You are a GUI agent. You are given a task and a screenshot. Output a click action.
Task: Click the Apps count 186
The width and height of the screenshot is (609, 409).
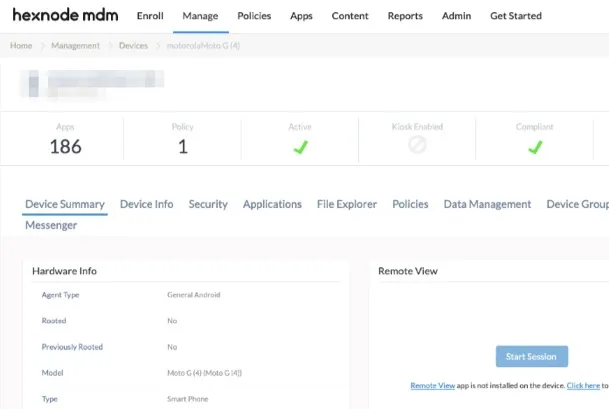tap(65, 146)
